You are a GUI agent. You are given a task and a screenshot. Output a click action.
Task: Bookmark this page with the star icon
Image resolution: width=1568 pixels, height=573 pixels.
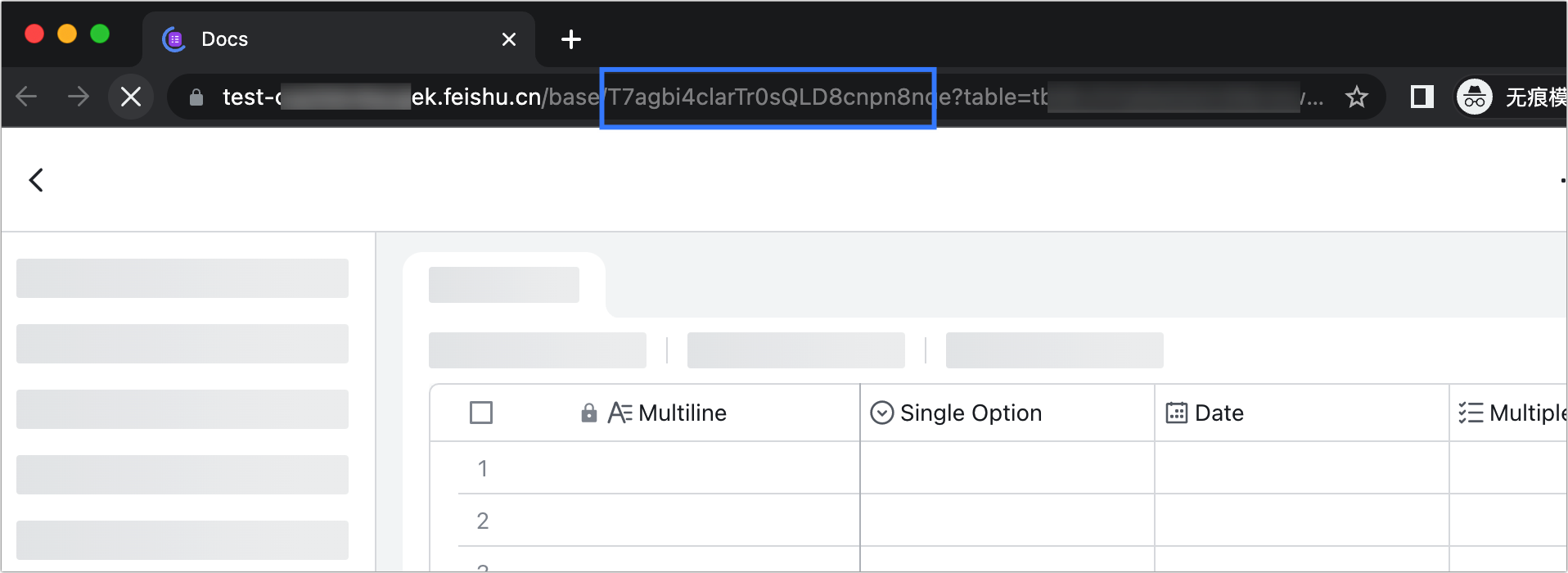[x=1357, y=97]
